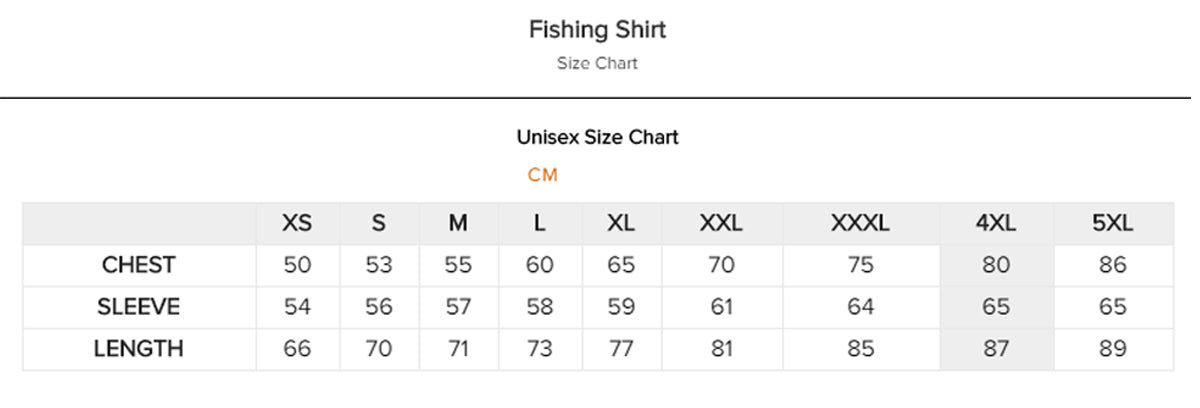The image size is (1200, 408).
Task: Click the Fishing Shirt title
Action: pyautogui.click(x=597, y=30)
